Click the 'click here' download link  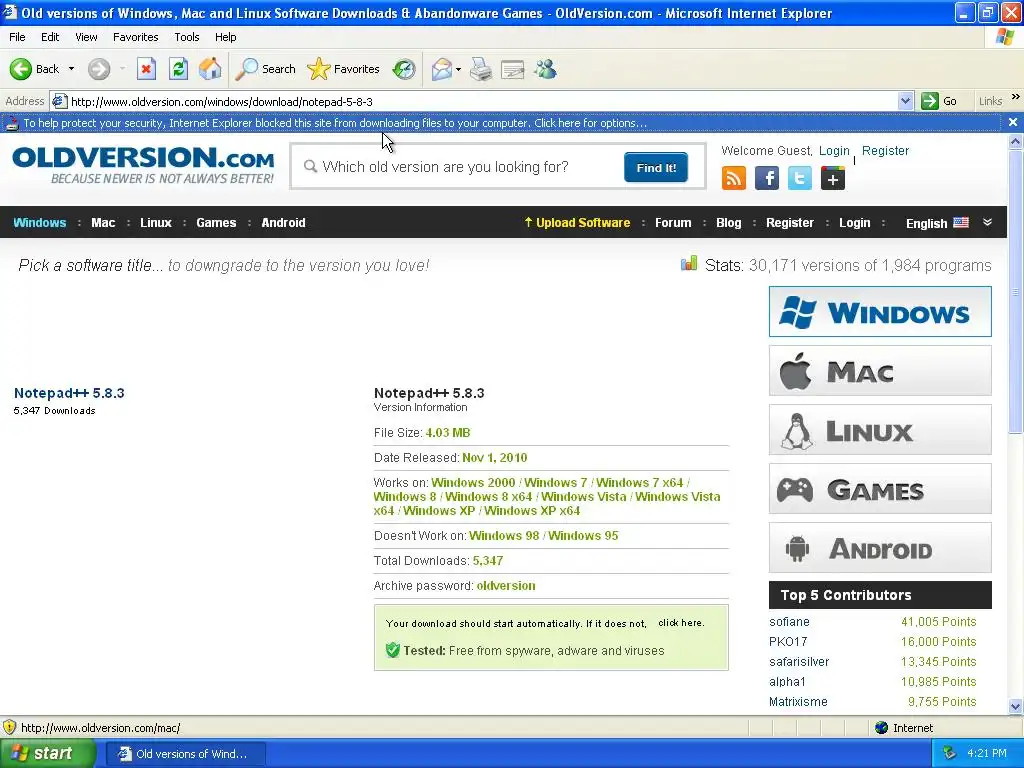[x=680, y=623]
